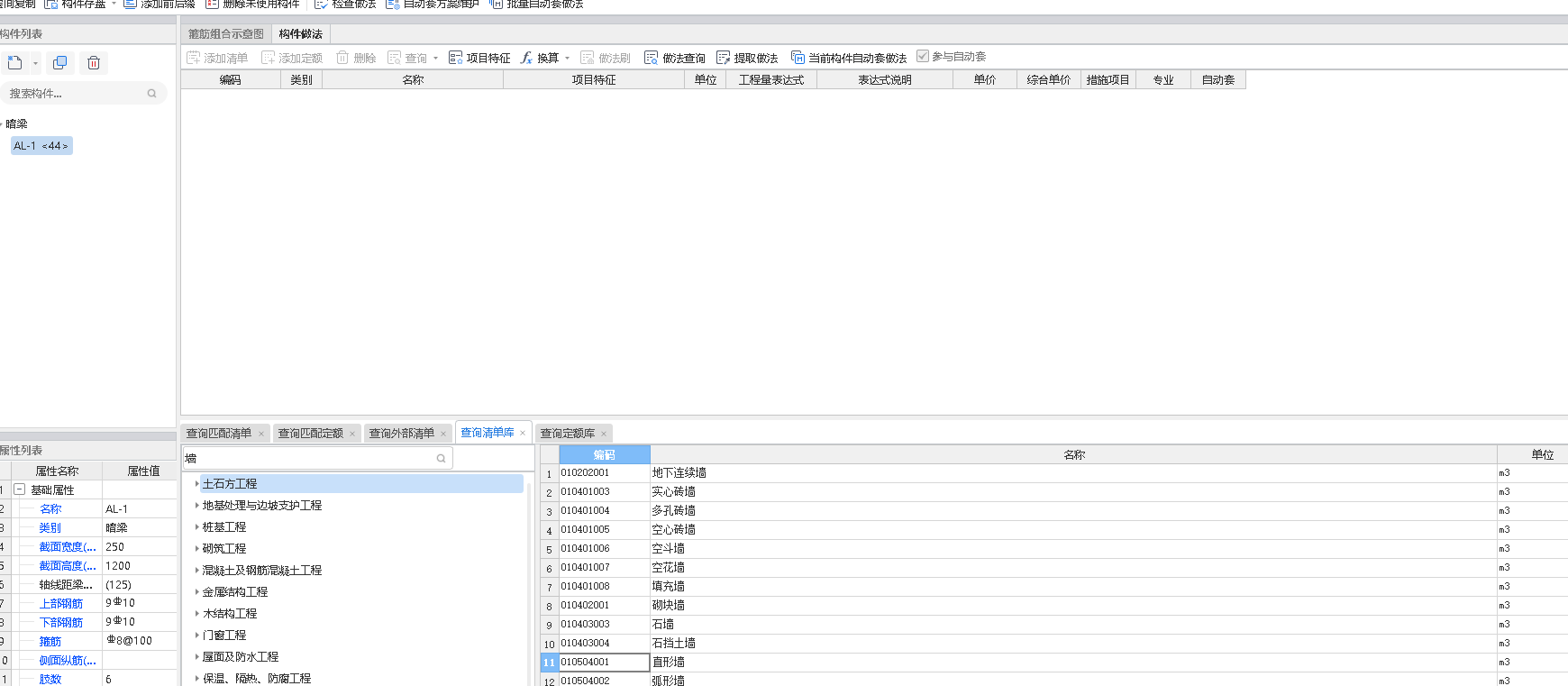Screen dimensions: 1568x686
Task: Expand 混凝土及钢筋混凝土工程 node
Action: (x=196, y=571)
